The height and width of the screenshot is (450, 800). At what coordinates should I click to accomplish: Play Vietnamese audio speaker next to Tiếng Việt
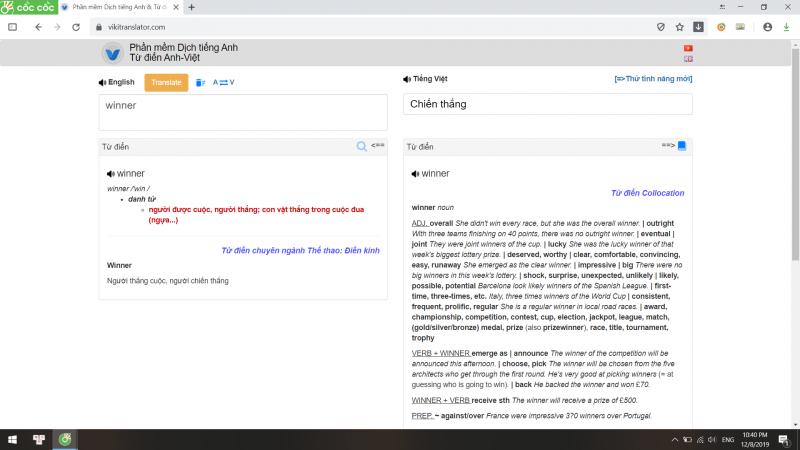[x=407, y=79]
